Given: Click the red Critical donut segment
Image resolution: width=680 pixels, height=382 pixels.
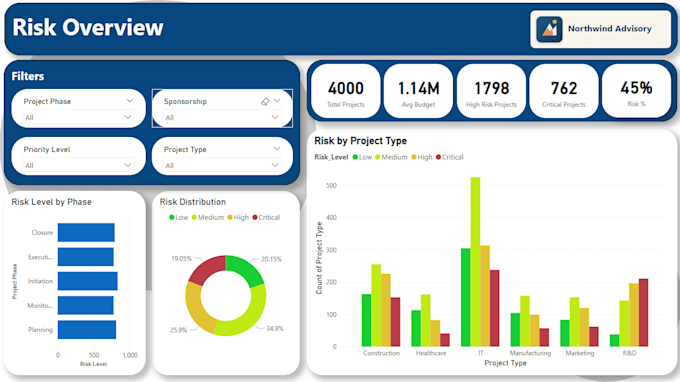Looking at the screenshot, I should (207, 267).
